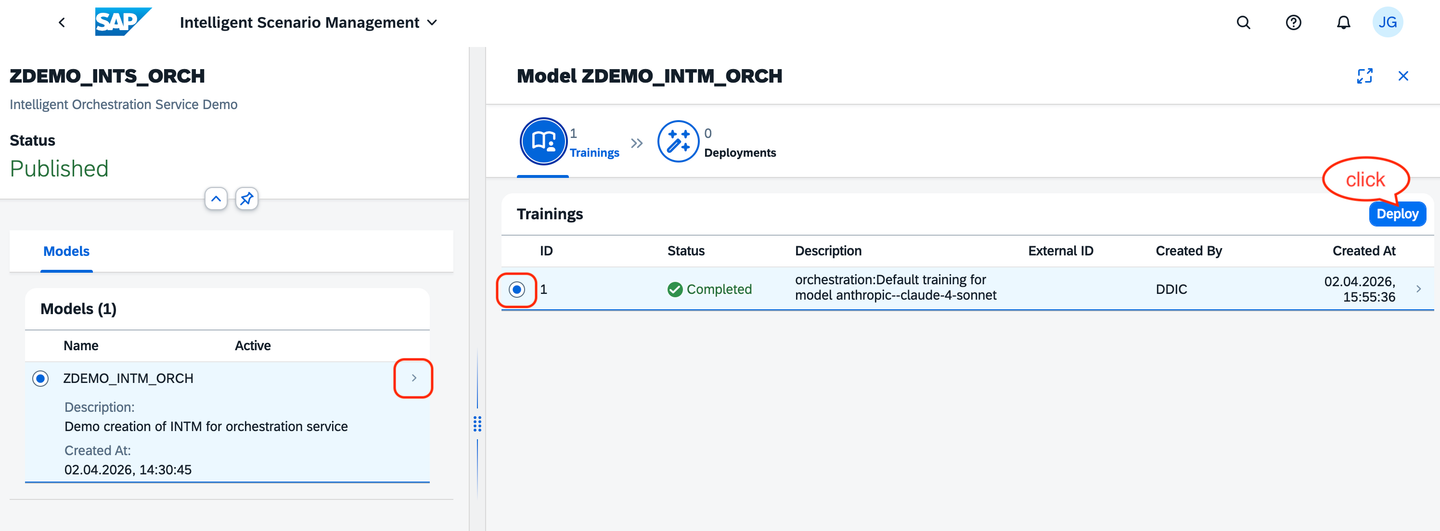The width and height of the screenshot is (1440, 531).
Task: Click the Description column header in Trainings
Action: click(828, 251)
